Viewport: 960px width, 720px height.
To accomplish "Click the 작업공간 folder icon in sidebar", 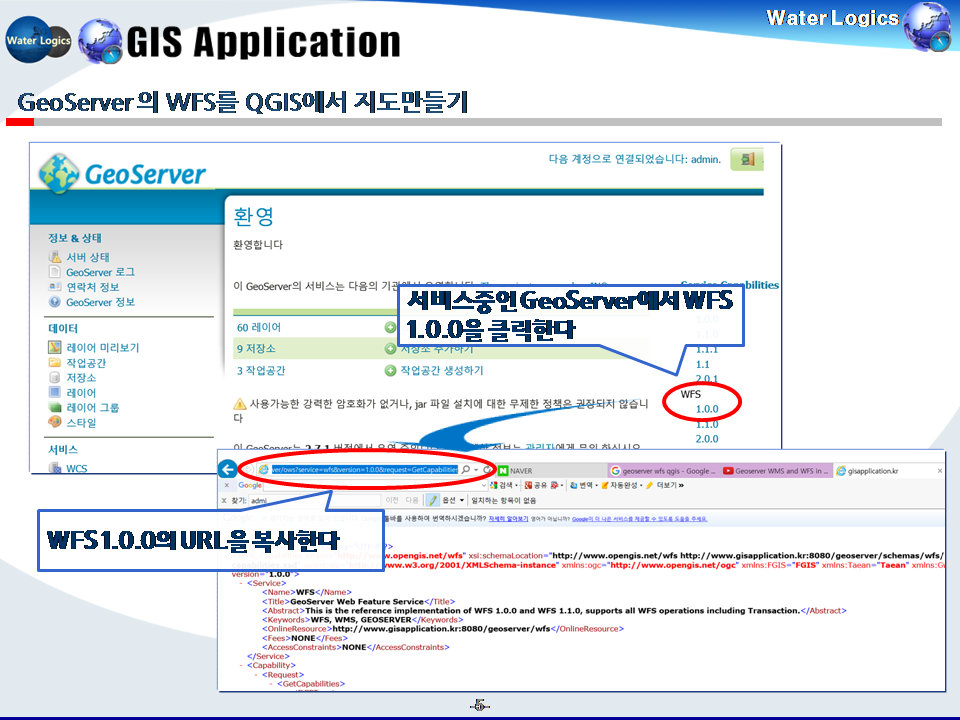I will 54,362.
